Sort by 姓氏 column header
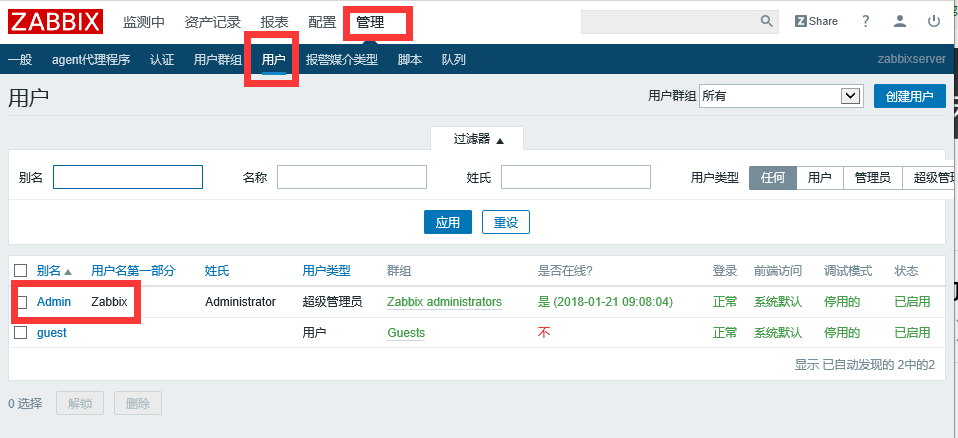The width and height of the screenshot is (958, 438). click(x=217, y=271)
